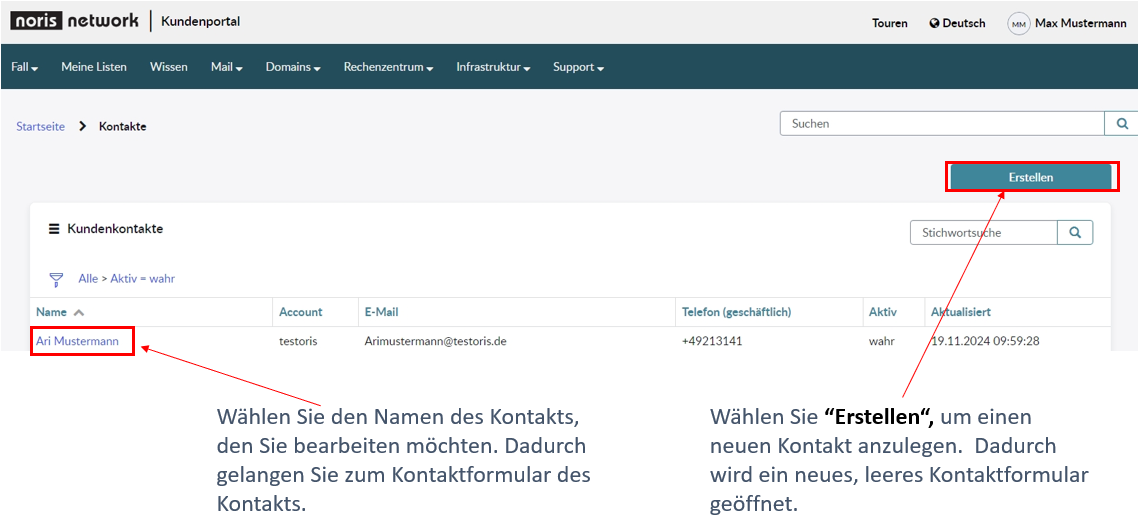The width and height of the screenshot is (1138, 517).
Task: Expand the Mail dropdown menu
Action: [x=226, y=67]
